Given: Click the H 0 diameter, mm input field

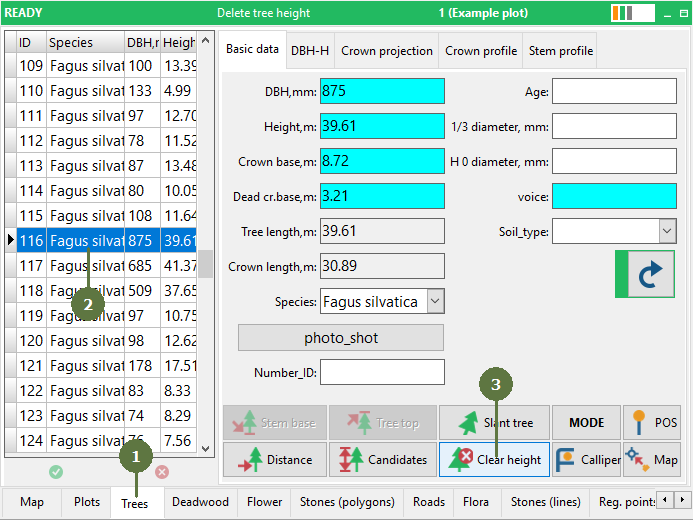Looking at the screenshot, I should click(614, 161).
